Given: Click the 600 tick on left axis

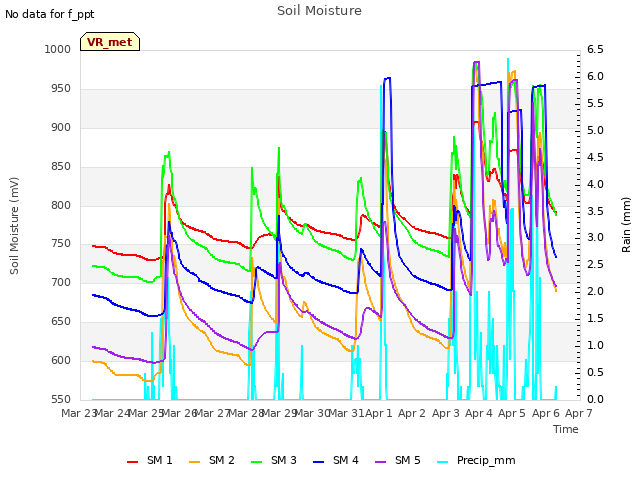Looking at the screenshot, I should click(x=61, y=360).
